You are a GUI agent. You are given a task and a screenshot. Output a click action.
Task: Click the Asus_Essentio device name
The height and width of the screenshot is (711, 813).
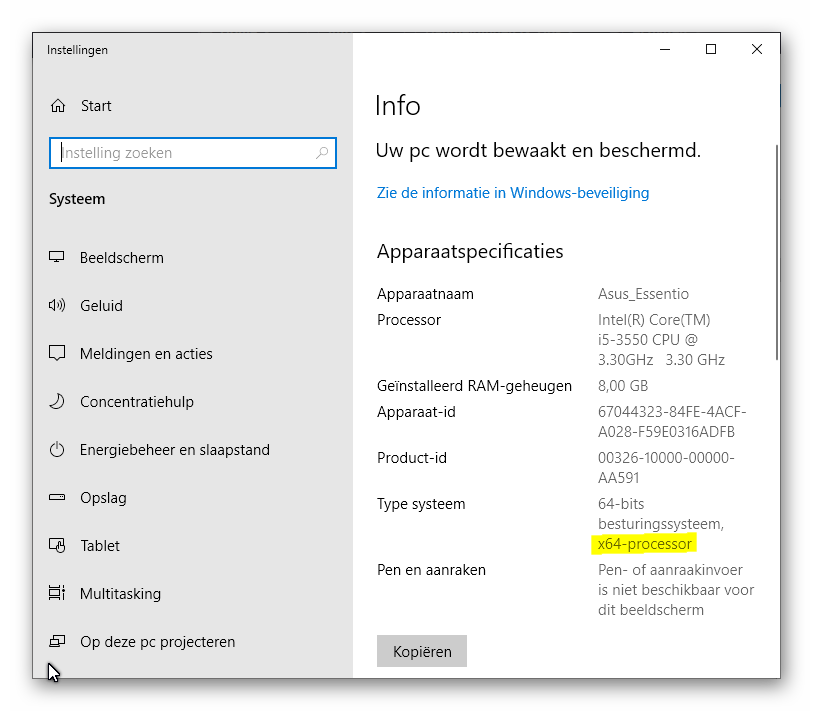643,294
